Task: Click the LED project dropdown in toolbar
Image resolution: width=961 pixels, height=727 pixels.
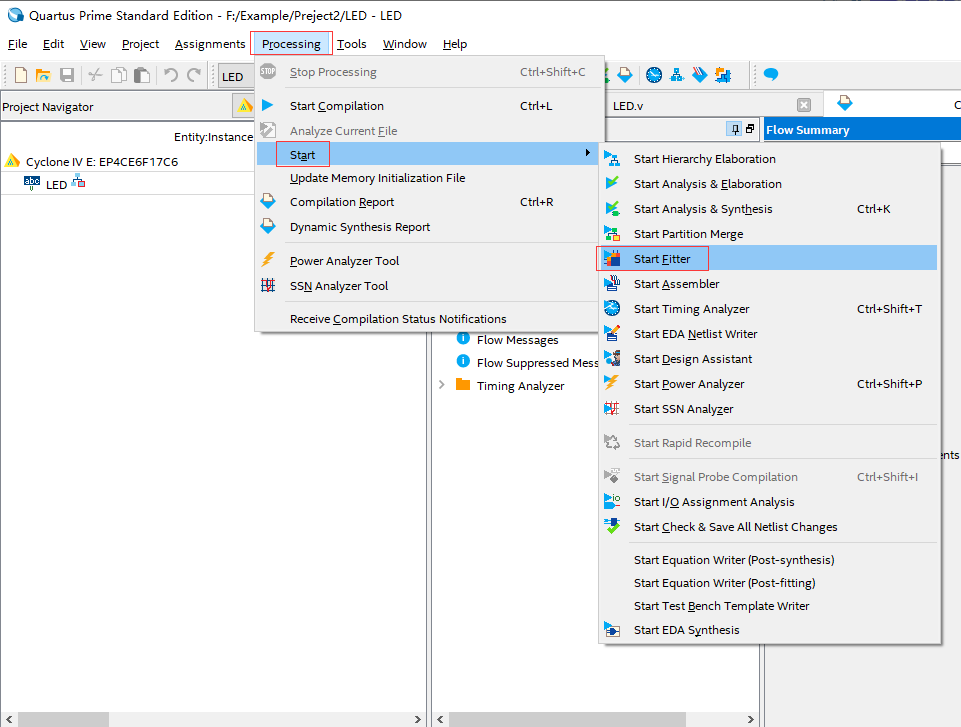Action: click(x=237, y=77)
